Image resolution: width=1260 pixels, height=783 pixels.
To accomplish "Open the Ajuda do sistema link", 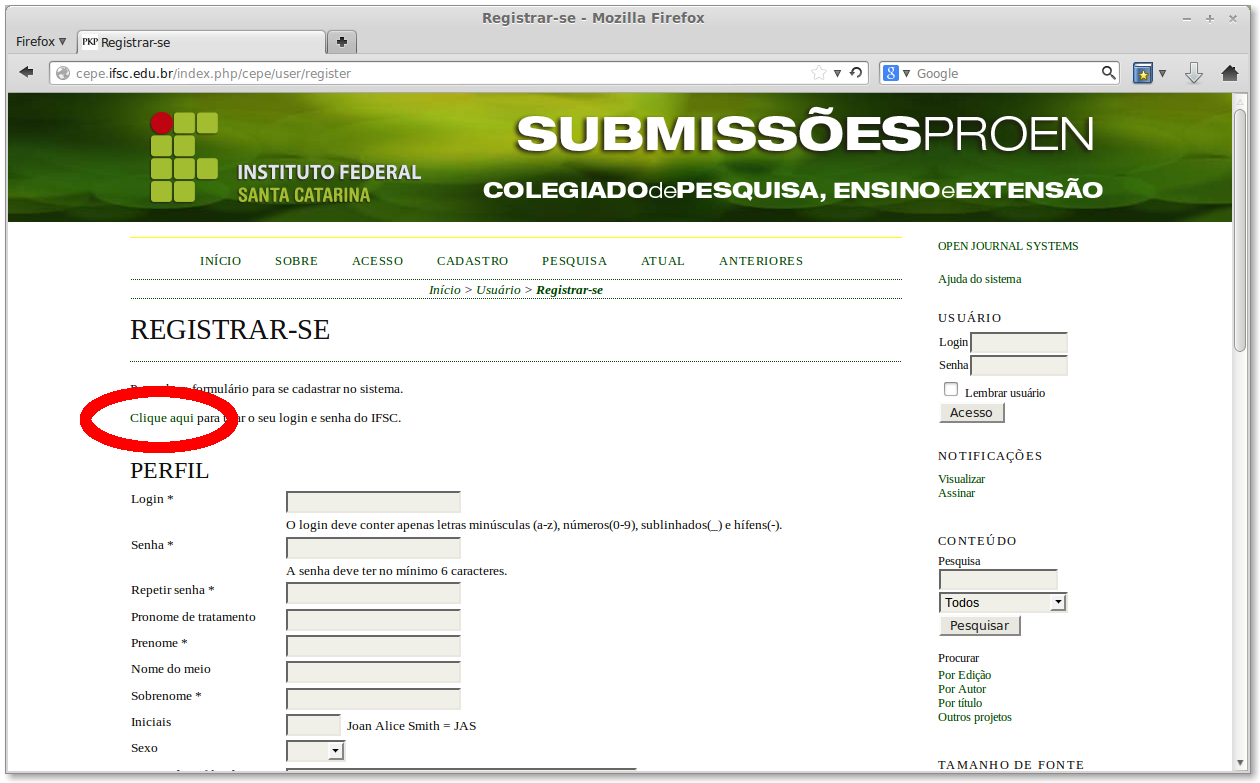I will click(979, 278).
